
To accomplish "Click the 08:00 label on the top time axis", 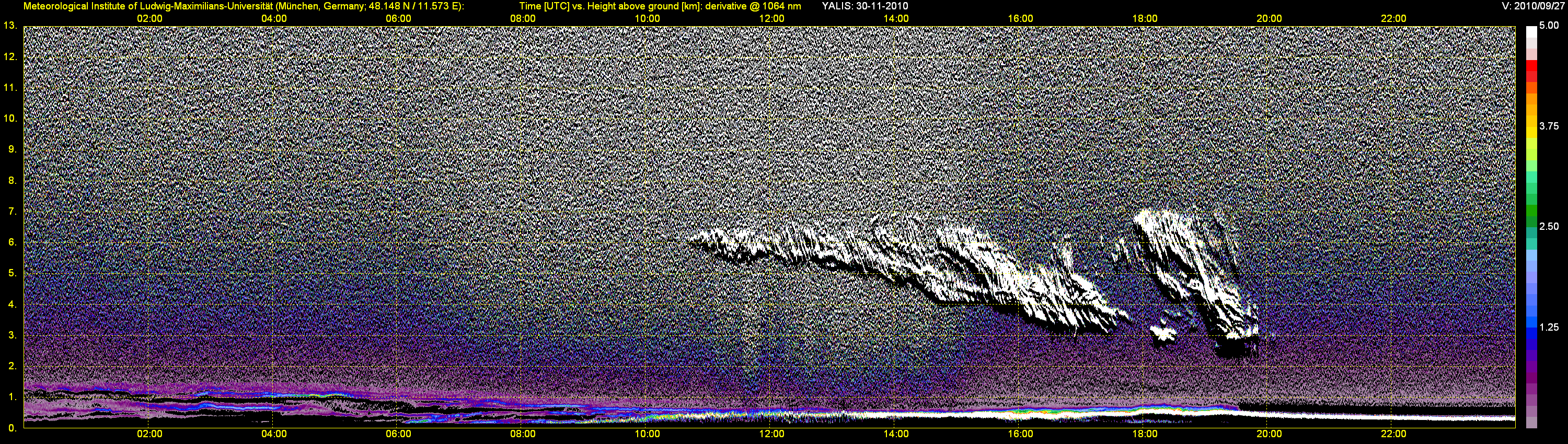I will 523,18.
